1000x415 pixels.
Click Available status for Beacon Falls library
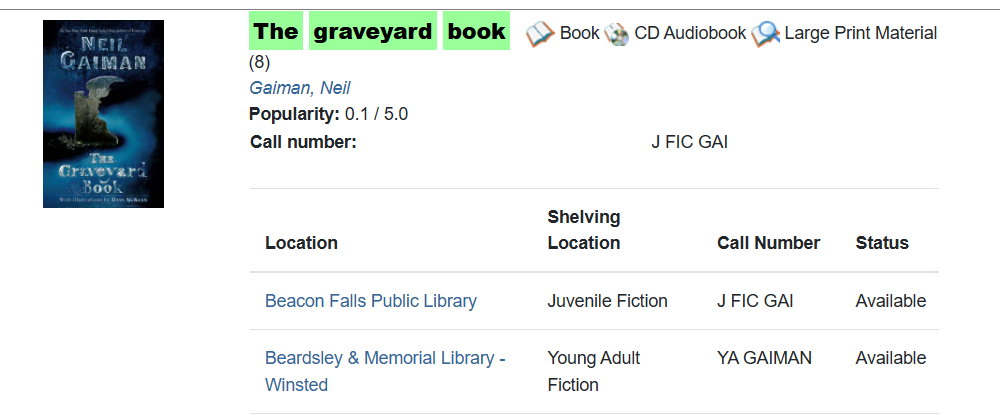coord(890,301)
